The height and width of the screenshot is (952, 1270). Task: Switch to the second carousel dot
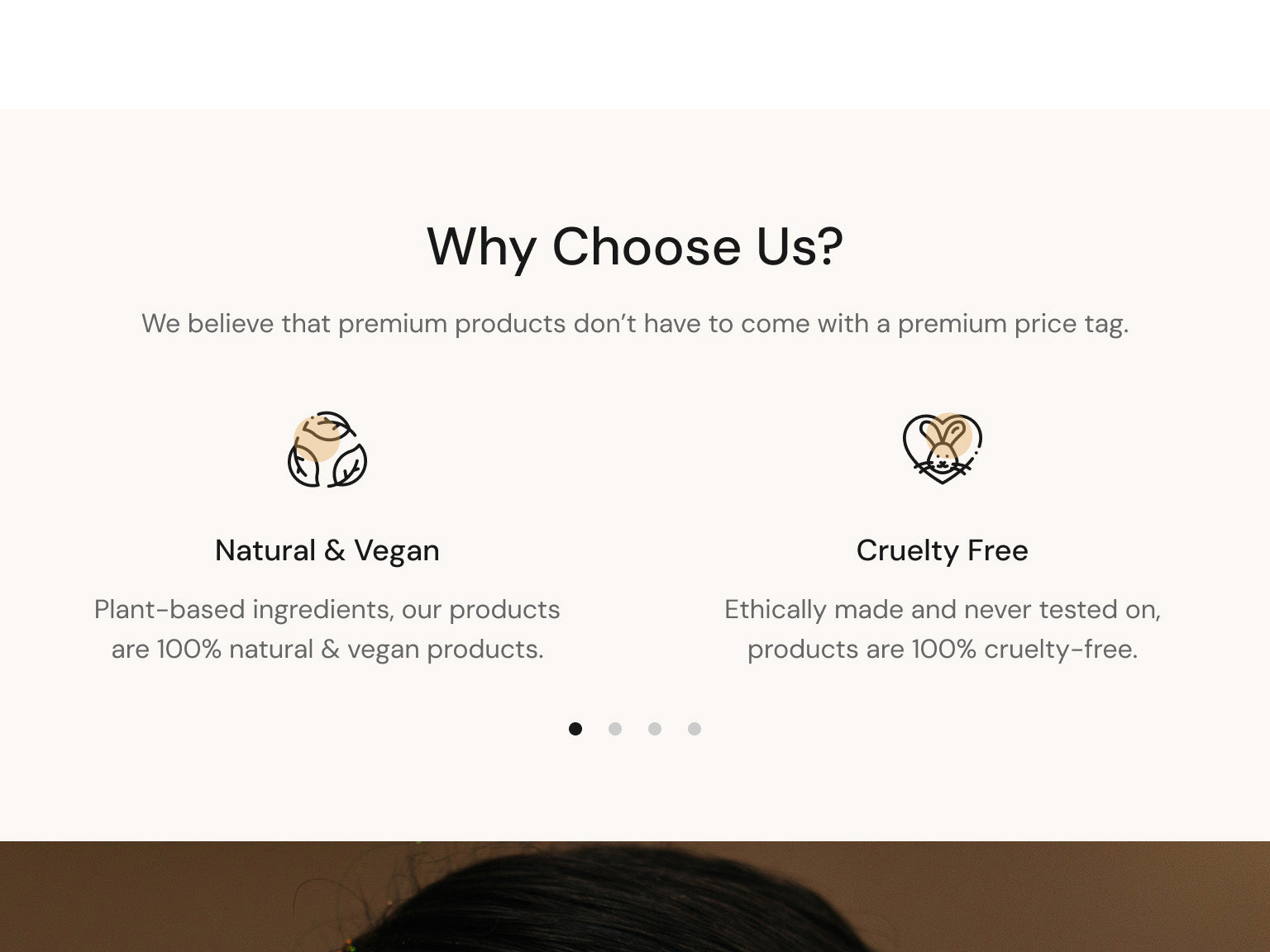tap(615, 729)
